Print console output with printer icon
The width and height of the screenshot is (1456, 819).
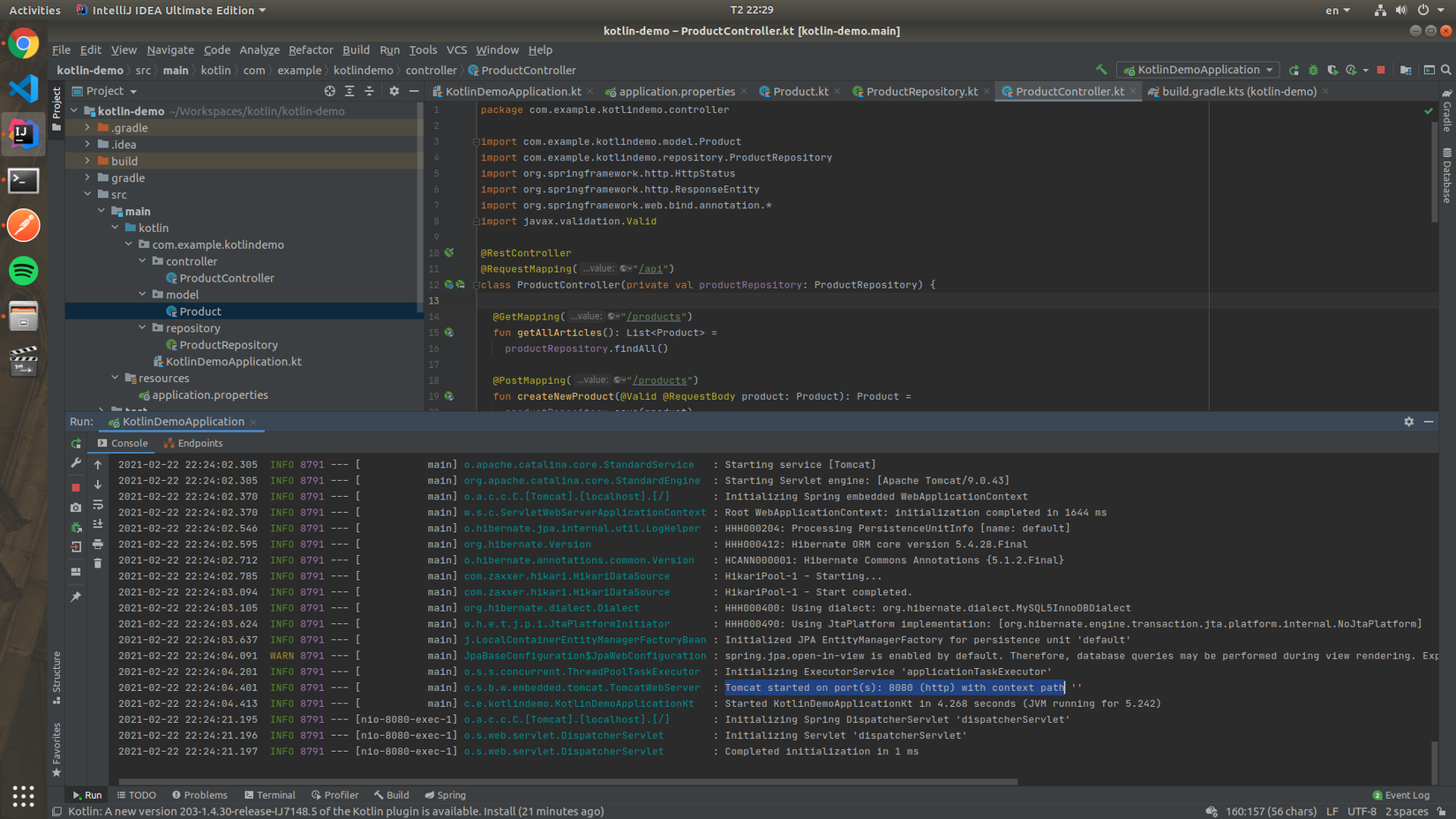(x=98, y=544)
